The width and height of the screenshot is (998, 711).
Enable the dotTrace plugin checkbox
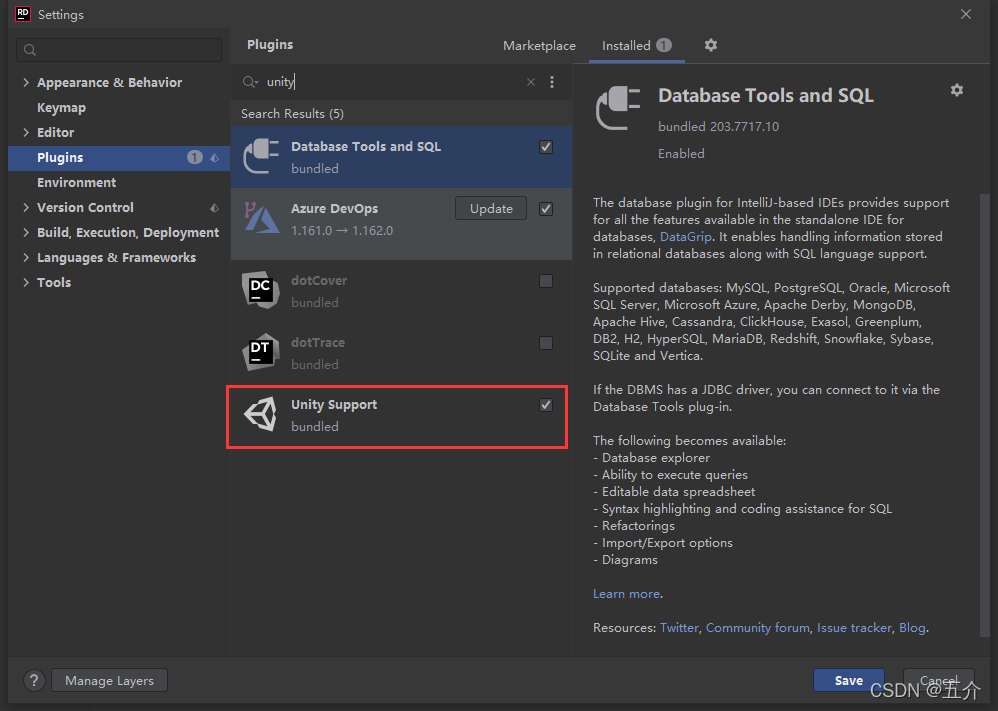pyautogui.click(x=545, y=343)
